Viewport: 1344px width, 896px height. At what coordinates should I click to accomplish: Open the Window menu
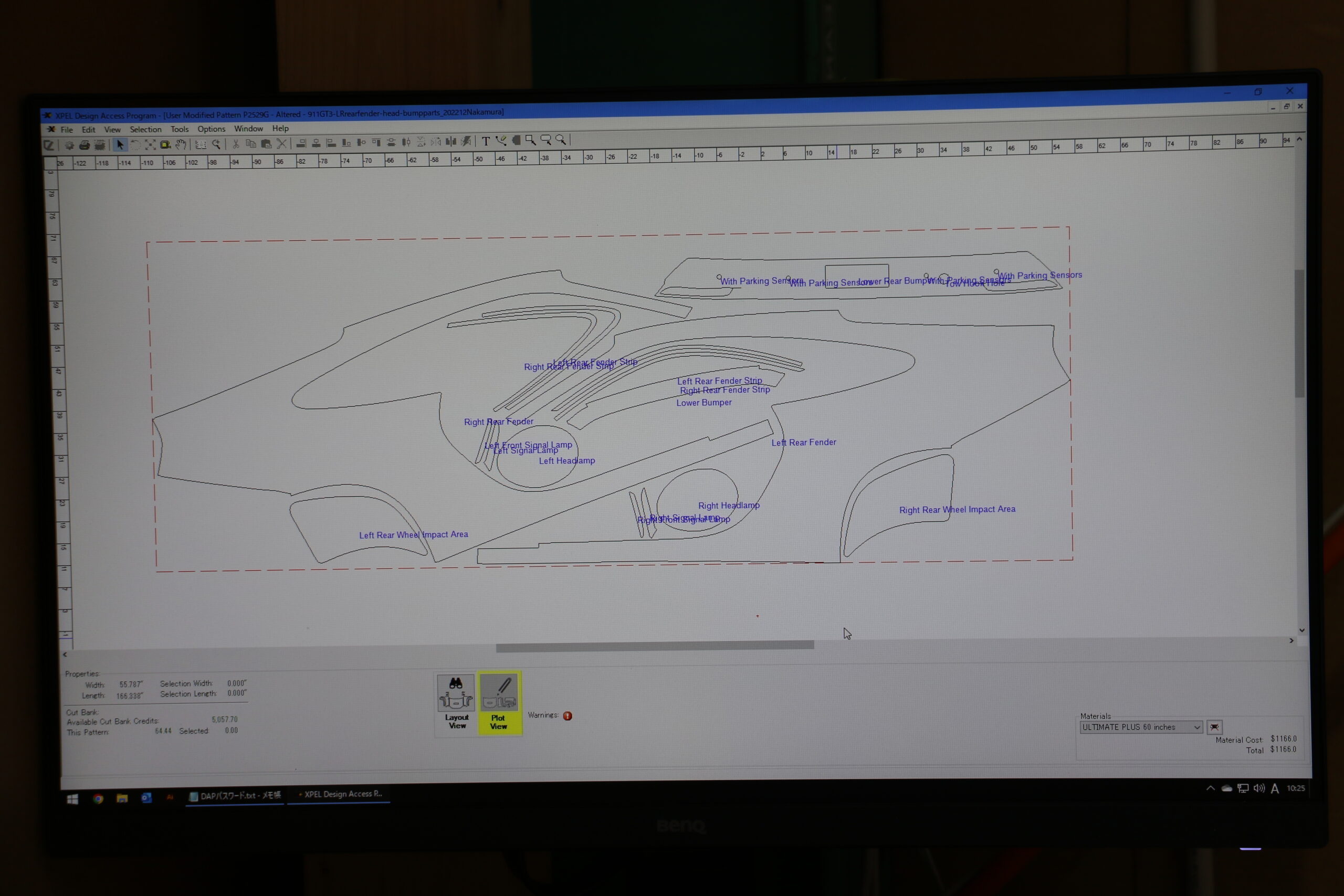[248, 129]
